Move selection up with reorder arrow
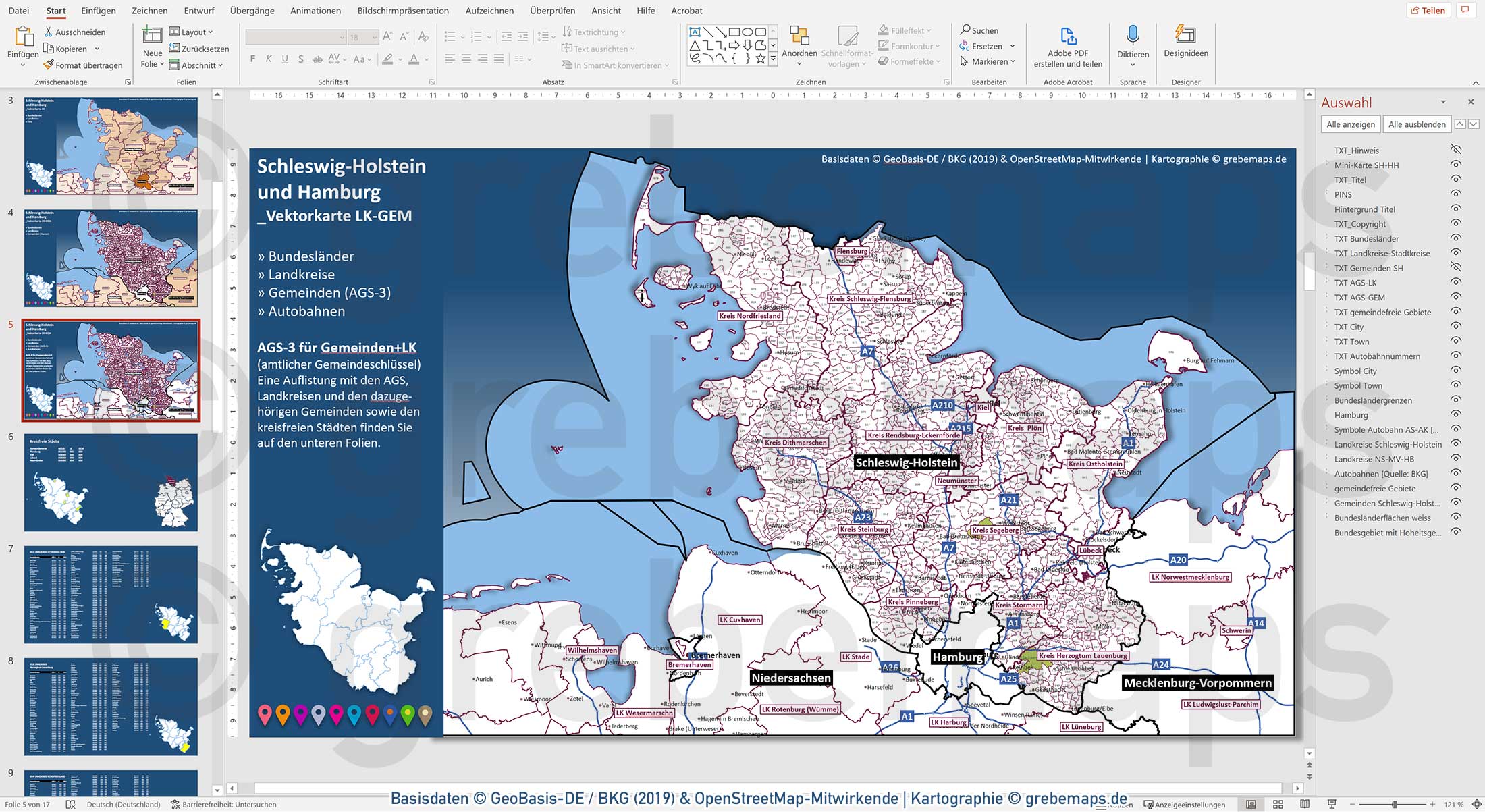The width and height of the screenshot is (1485, 812). click(x=1460, y=124)
